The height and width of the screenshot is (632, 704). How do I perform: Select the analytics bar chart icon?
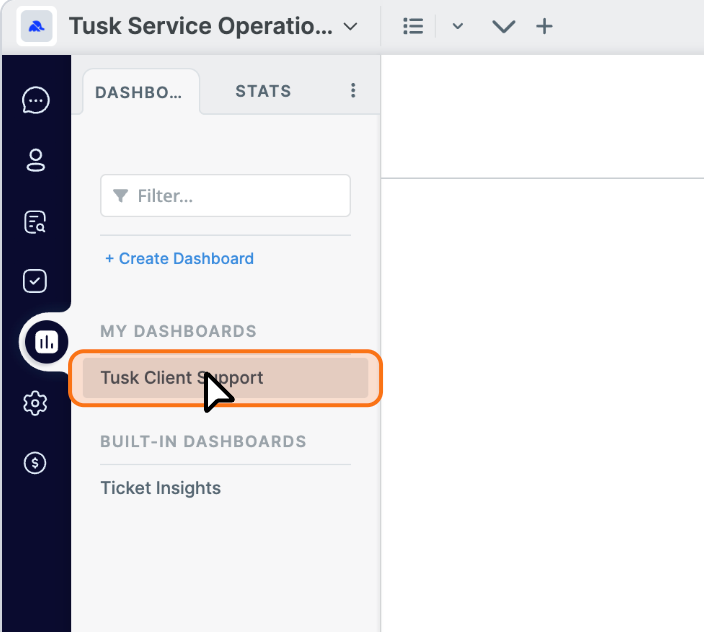click(x=46, y=342)
